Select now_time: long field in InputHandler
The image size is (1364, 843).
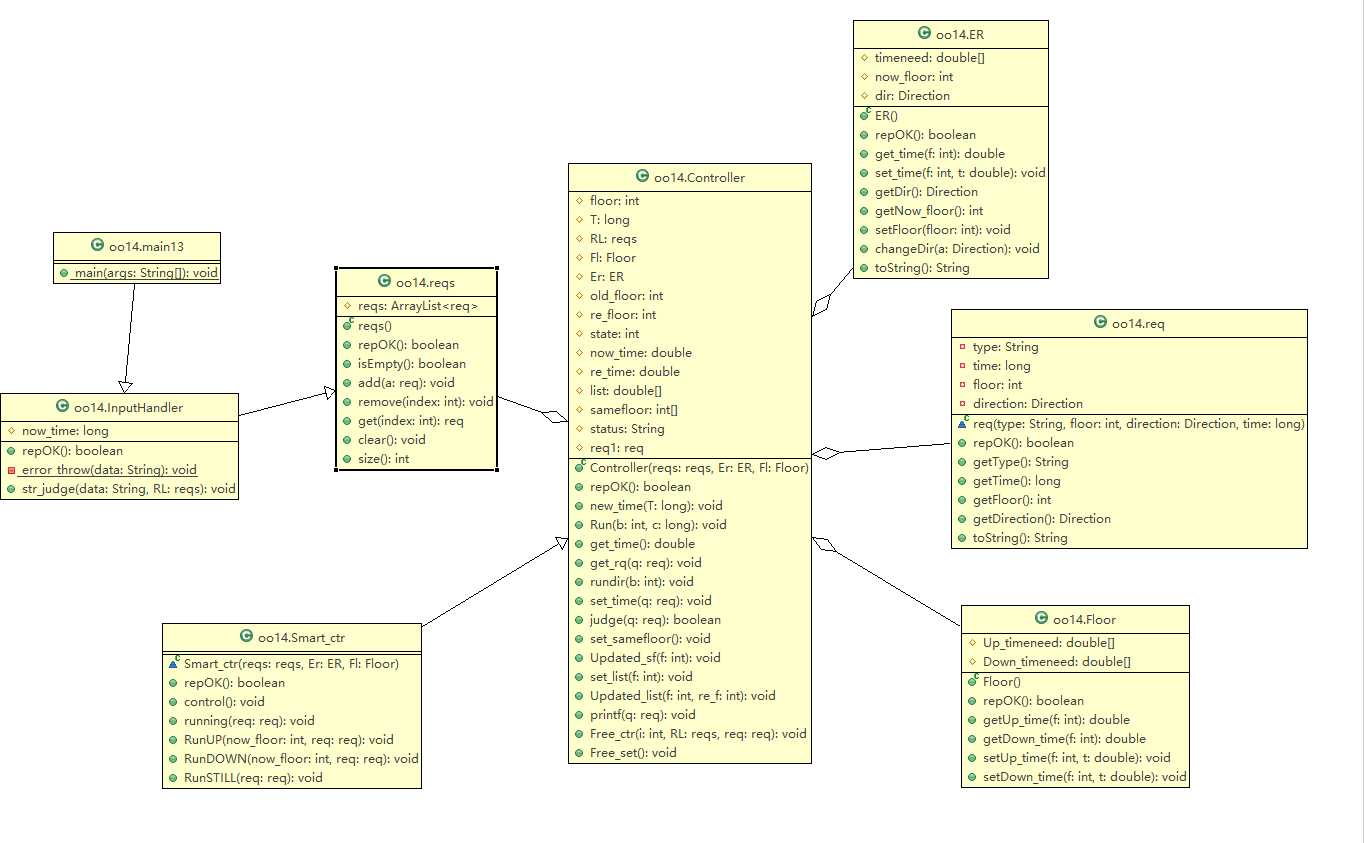(65, 431)
